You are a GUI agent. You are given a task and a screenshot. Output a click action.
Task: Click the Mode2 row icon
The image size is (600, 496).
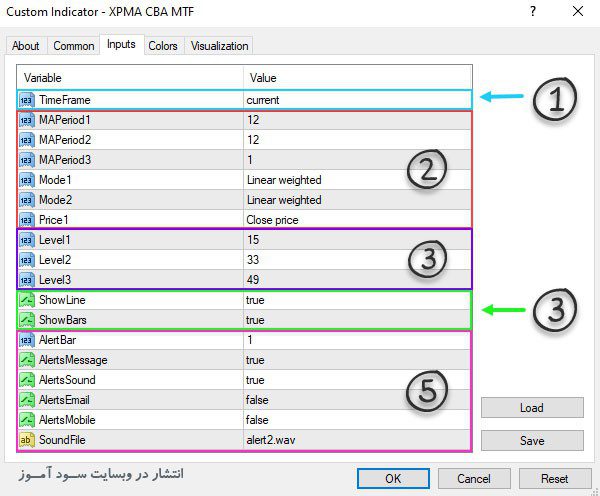point(26,200)
